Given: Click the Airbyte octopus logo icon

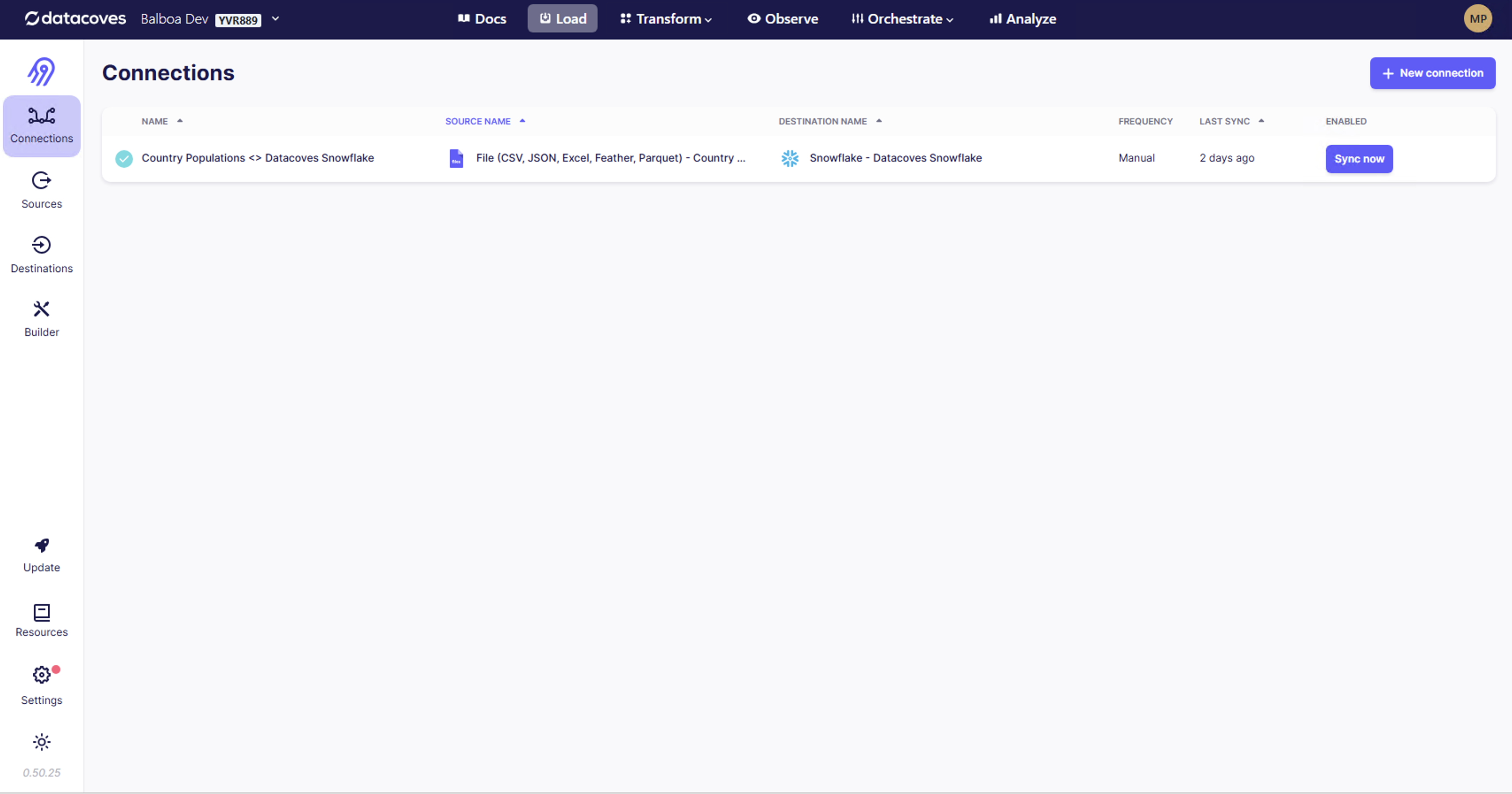Looking at the screenshot, I should (41, 72).
